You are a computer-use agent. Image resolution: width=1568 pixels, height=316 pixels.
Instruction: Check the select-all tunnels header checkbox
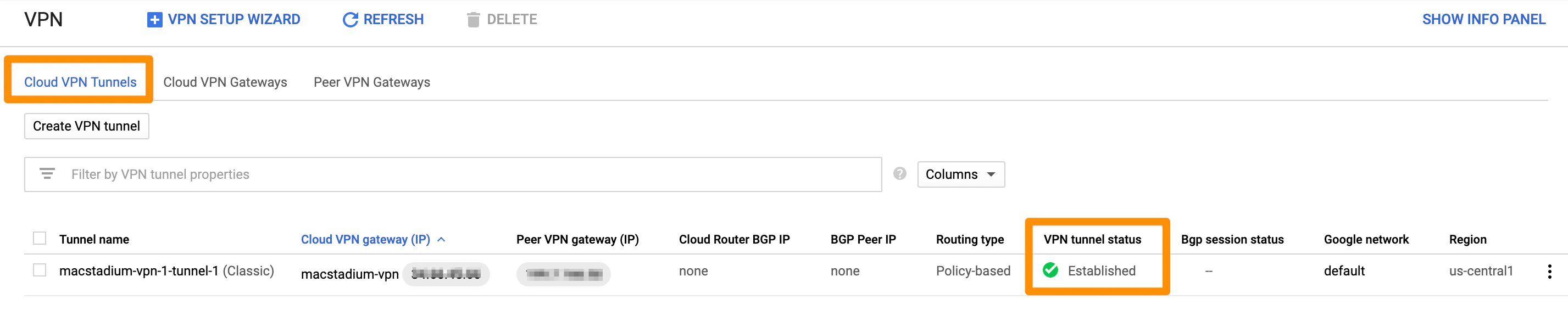pos(40,238)
